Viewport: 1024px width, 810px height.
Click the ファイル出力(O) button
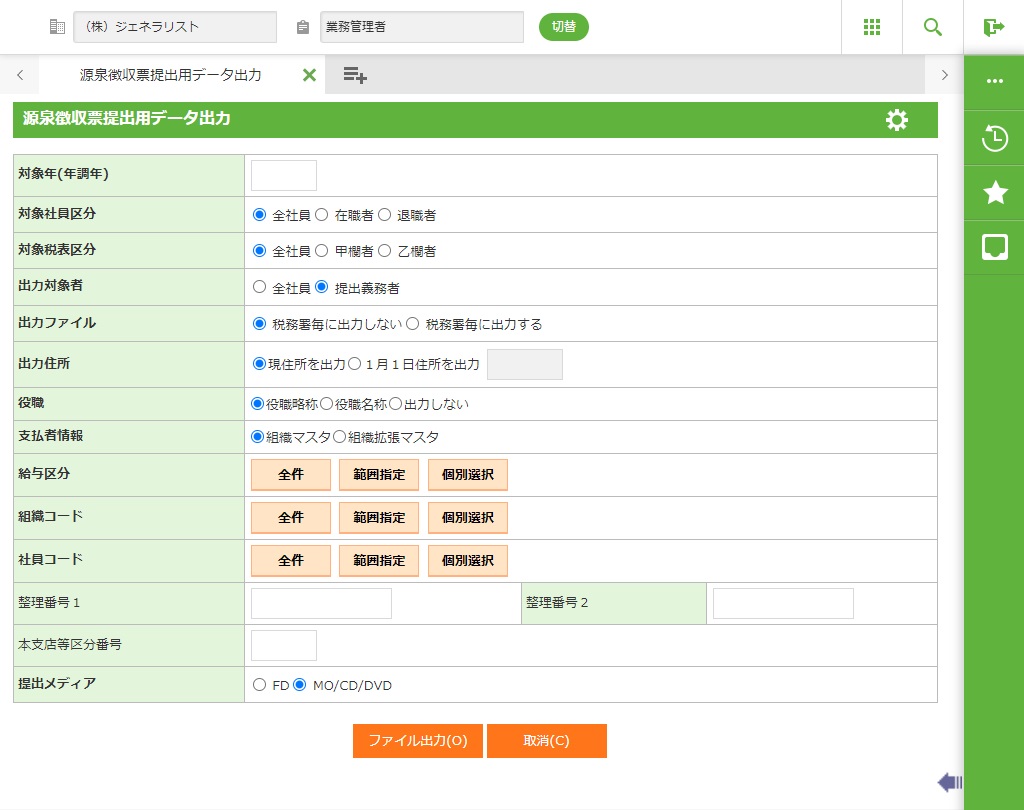point(418,741)
